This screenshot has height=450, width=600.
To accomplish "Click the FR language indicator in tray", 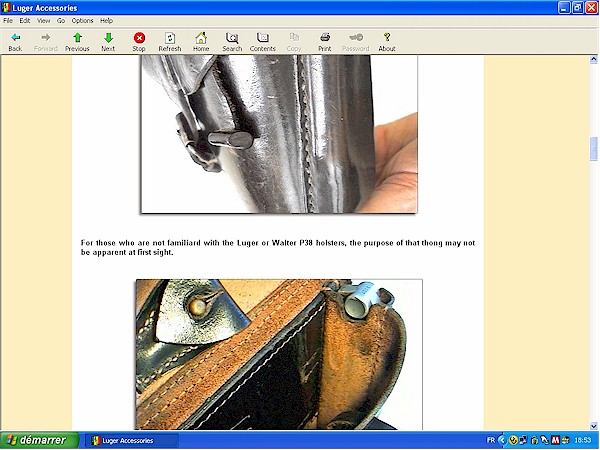I will 491,440.
